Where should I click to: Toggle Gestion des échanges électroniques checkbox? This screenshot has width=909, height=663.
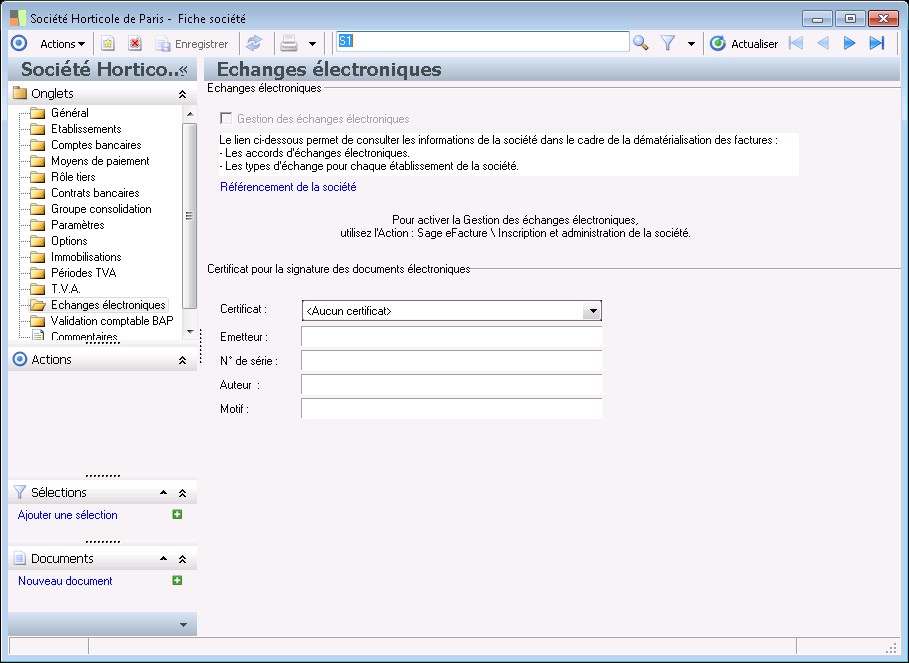click(226, 118)
